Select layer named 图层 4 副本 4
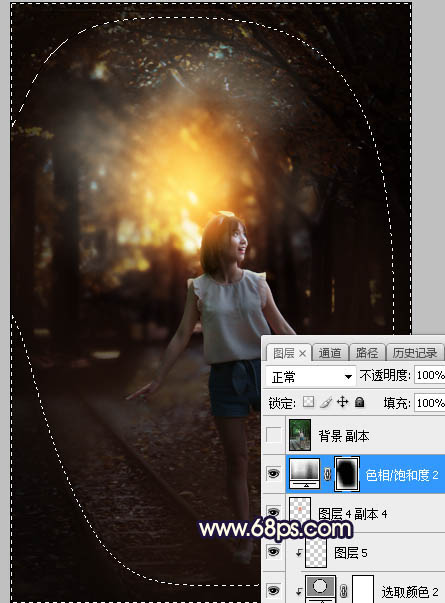Image resolution: width=445 pixels, height=603 pixels. coord(352,513)
